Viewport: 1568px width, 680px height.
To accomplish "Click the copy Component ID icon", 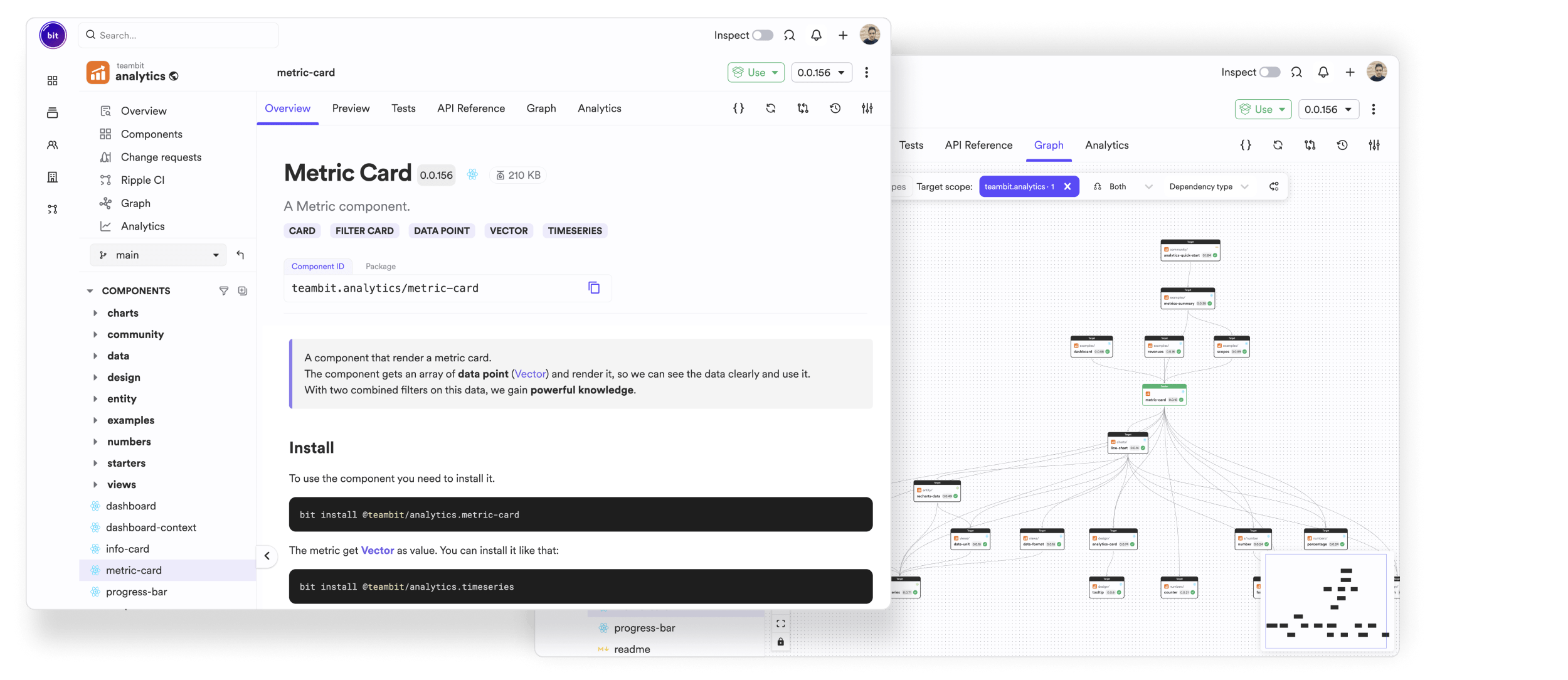I will point(593,288).
